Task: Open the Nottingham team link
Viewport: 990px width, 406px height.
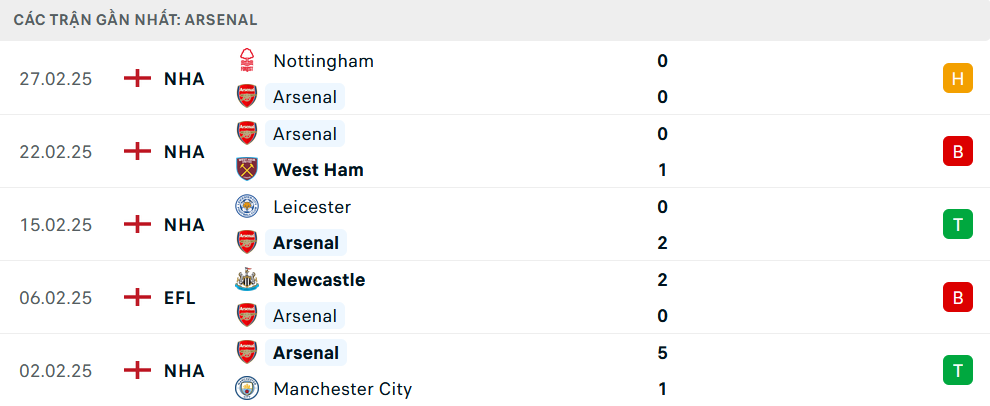Action: [x=323, y=61]
